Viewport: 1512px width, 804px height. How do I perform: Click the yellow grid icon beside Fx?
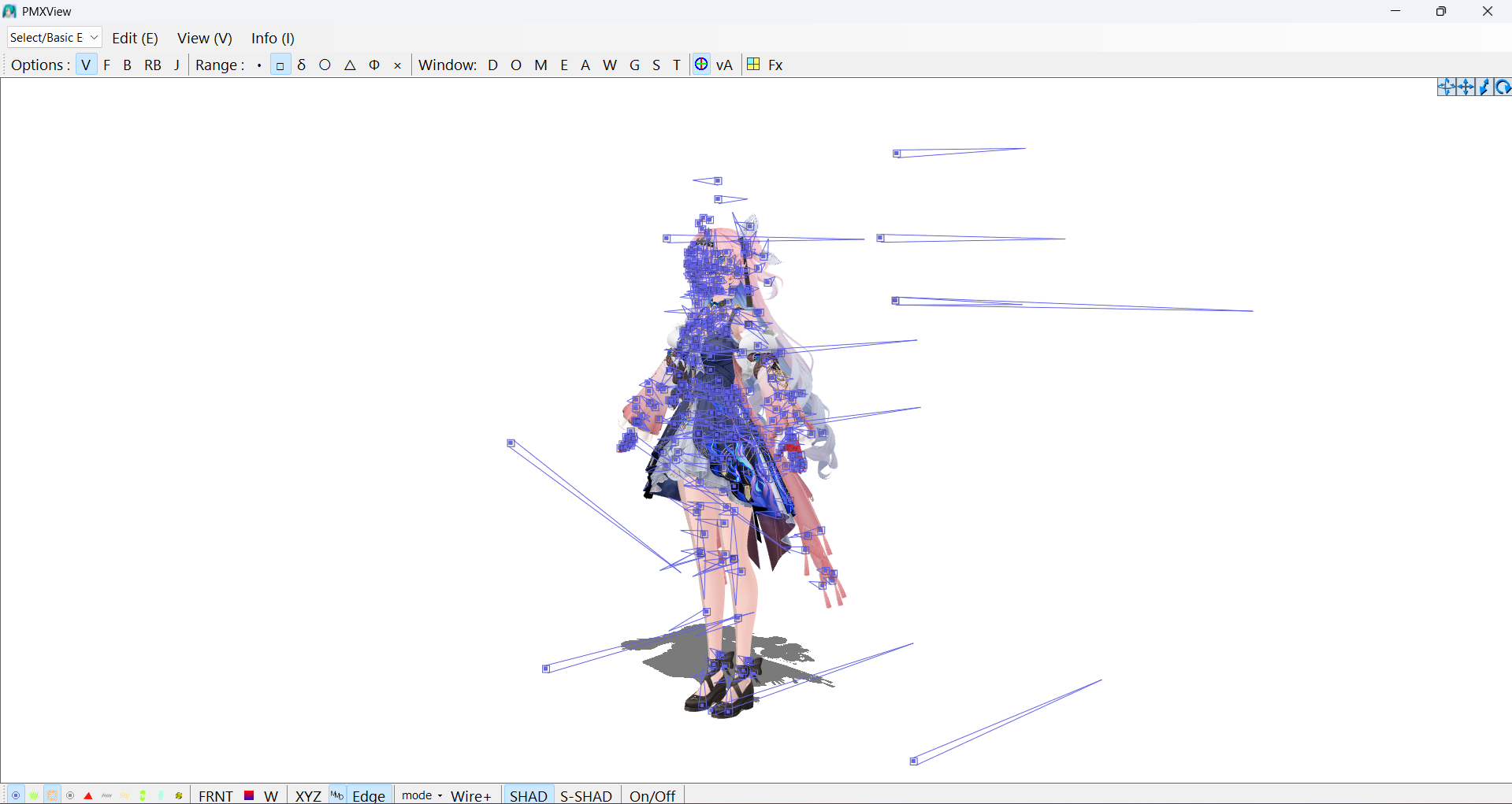click(753, 65)
